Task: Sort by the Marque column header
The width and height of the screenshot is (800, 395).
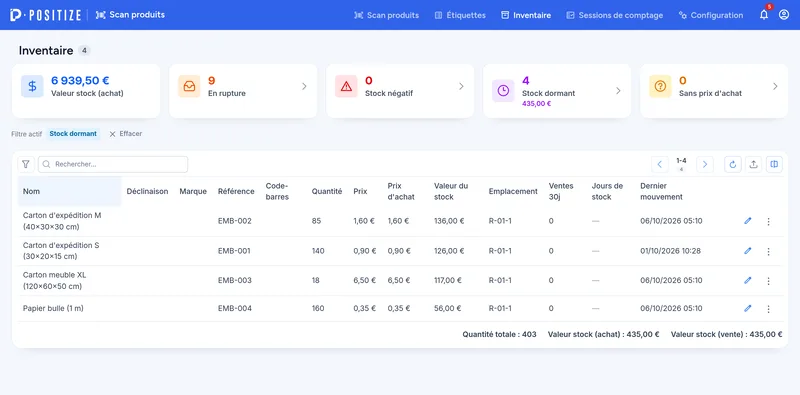Action: tap(193, 191)
